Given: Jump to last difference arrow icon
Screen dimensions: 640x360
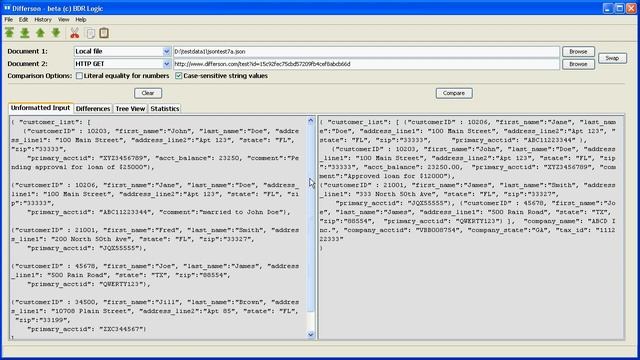Looking at the screenshot, I should pyautogui.click(x=24, y=33).
